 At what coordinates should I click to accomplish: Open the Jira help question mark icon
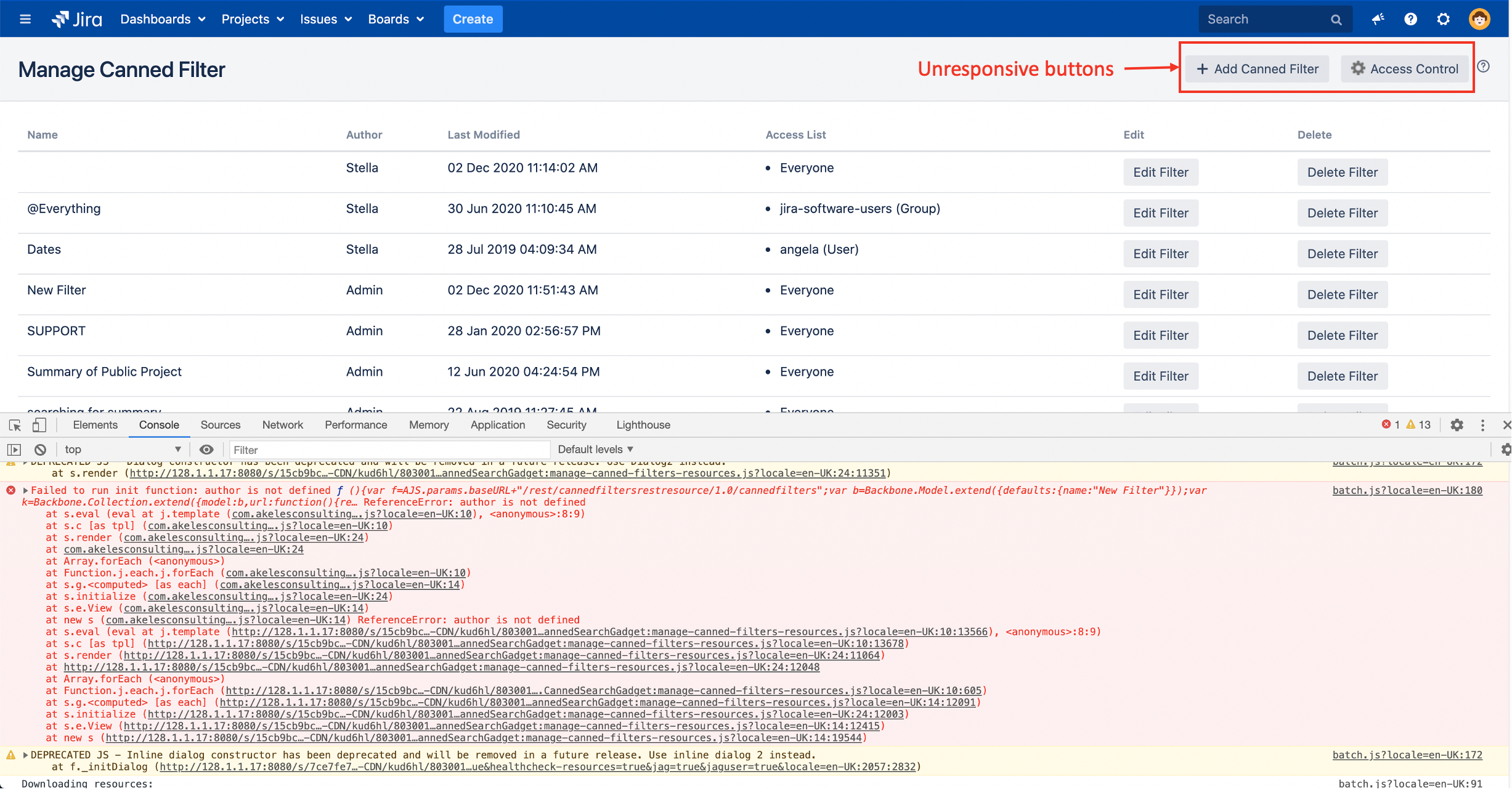click(x=1410, y=19)
